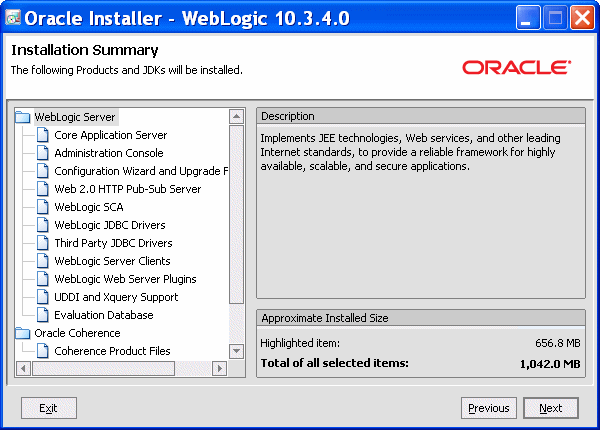Select WebLogic Web Server Plugins
The image size is (600, 430).
[x=126, y=279]
